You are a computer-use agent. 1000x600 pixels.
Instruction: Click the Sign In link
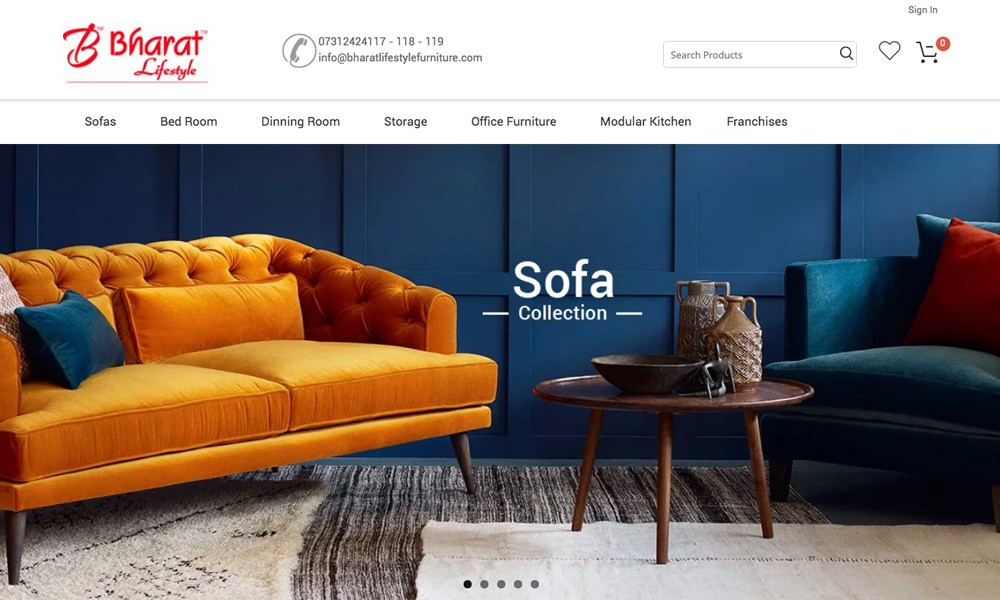[923, 10]
